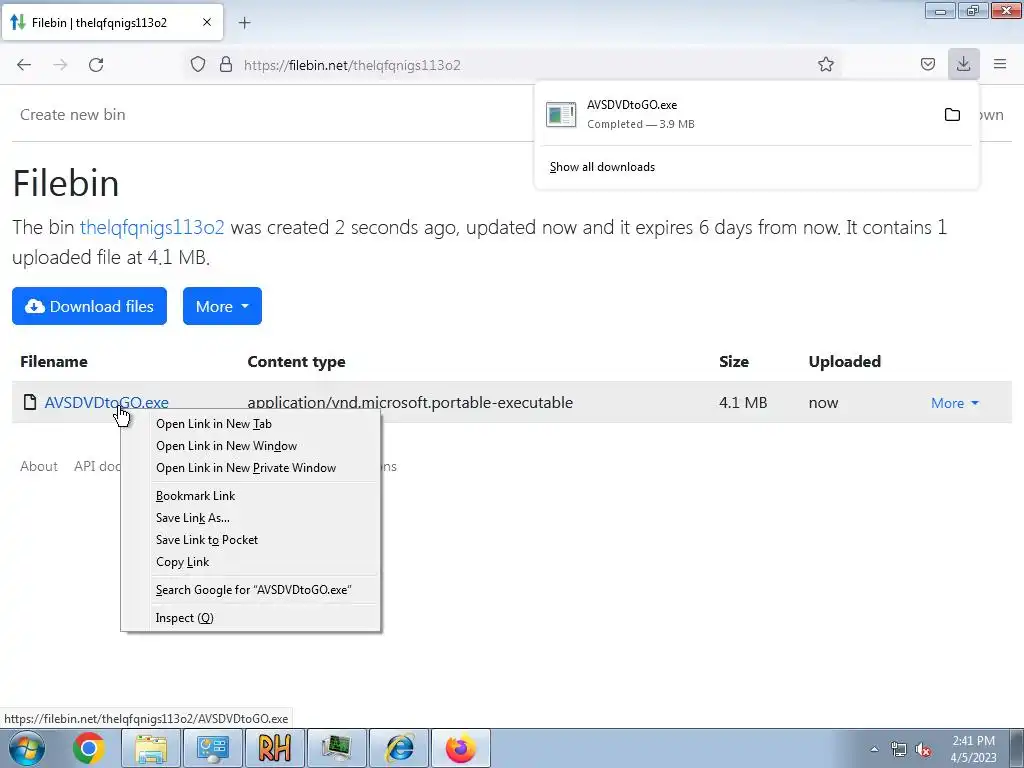Launch Internet Explorer from the taskbar

[x=398, y=748]
